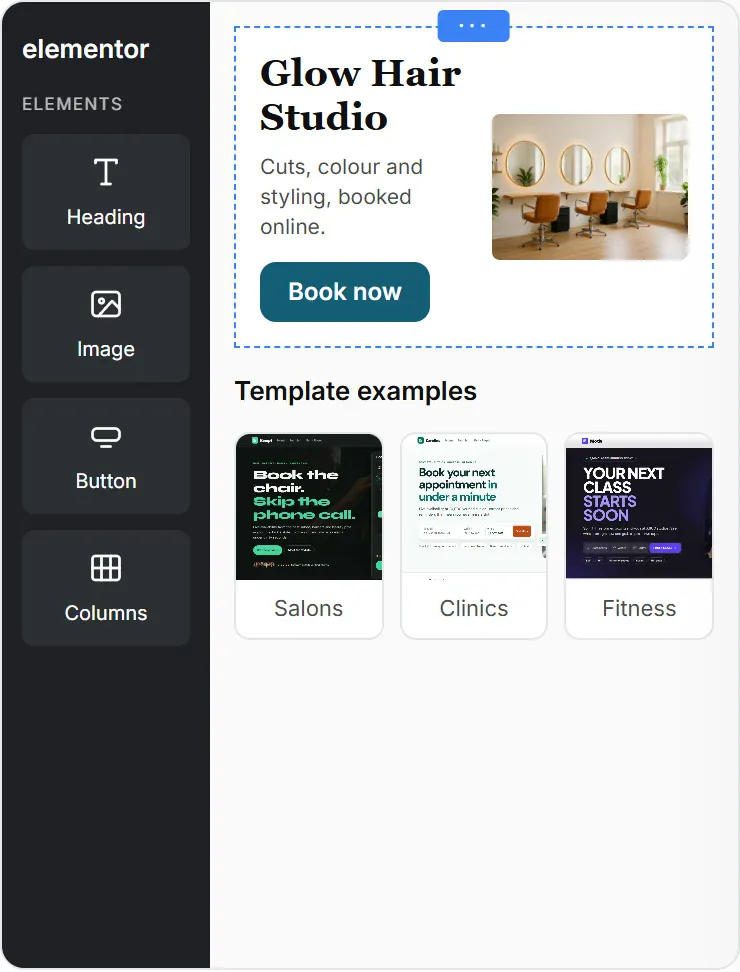Open the section handle with three dots

474,26
